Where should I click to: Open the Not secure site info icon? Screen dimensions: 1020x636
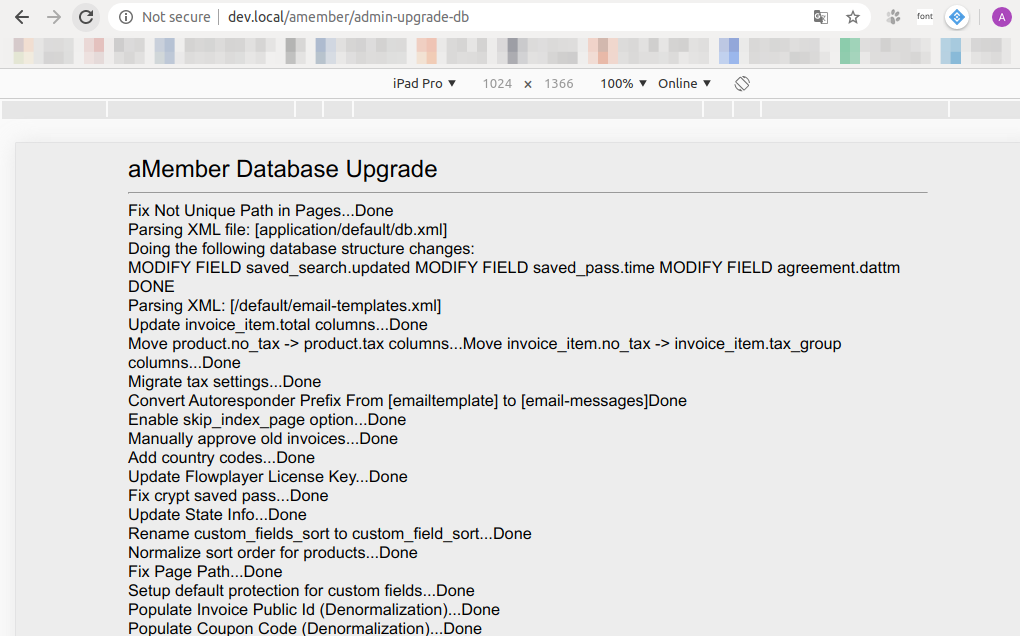click(126, 17)
